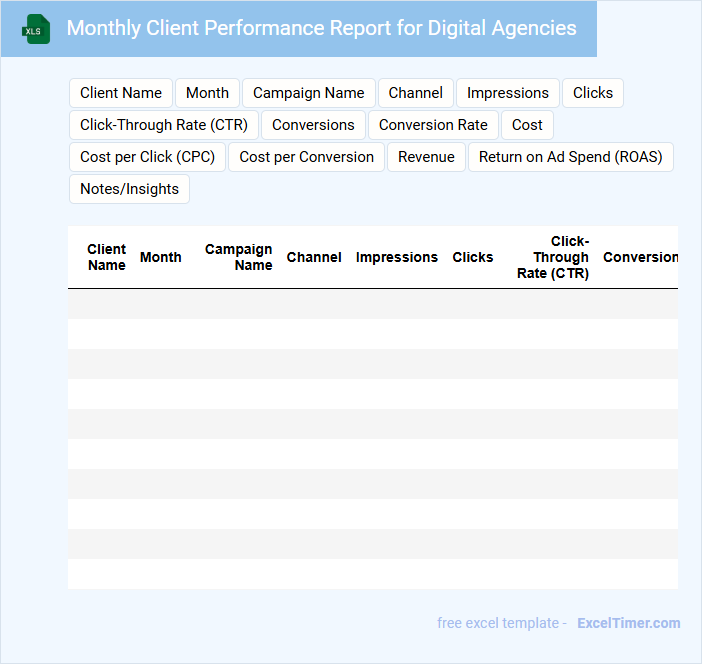Select the Cost per Conversion tag

[x=306, y=157]
